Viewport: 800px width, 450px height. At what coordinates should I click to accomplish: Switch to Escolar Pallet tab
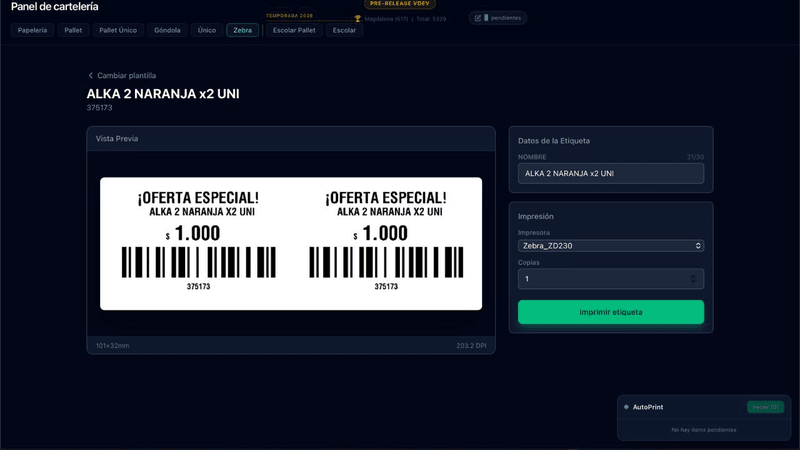tap(294, 30)
